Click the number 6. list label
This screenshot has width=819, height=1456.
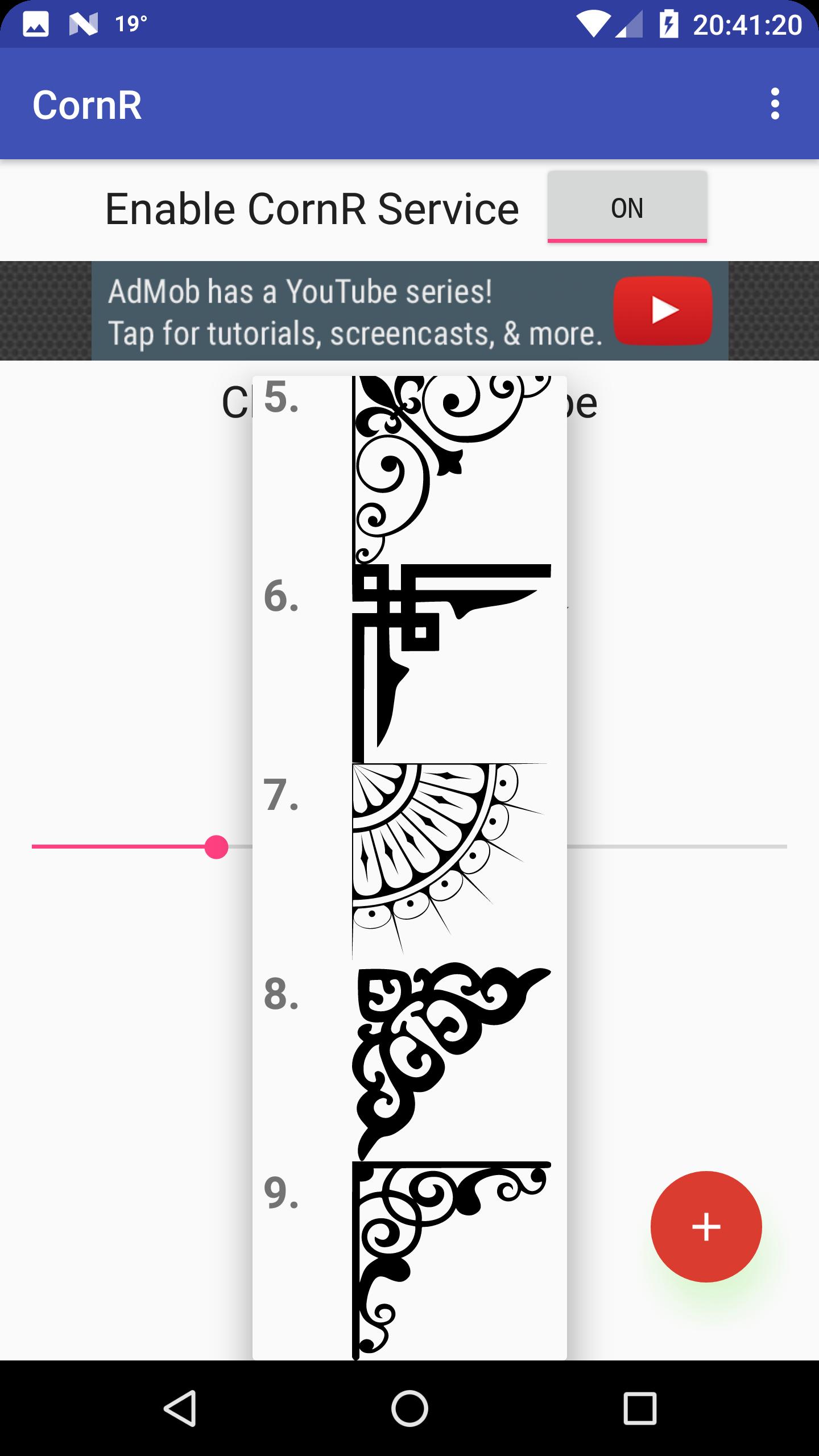pos(281,595)
